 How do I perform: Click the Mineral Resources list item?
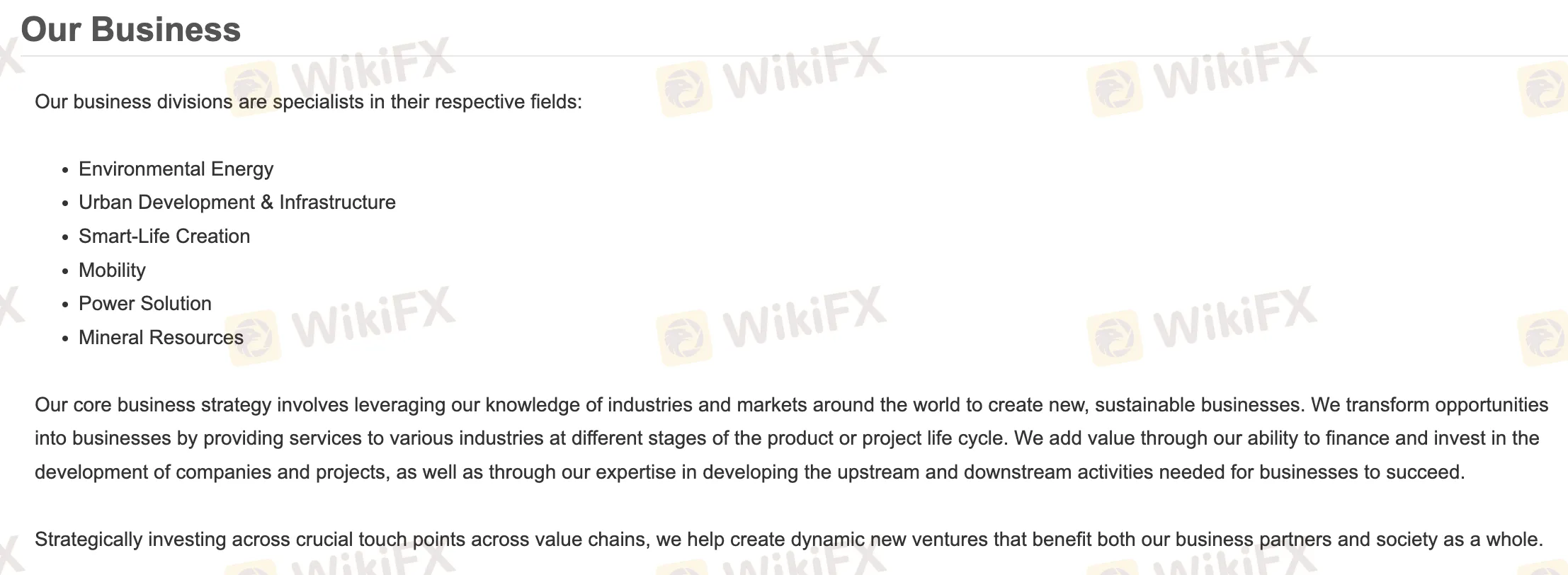[x=161, y=338]
